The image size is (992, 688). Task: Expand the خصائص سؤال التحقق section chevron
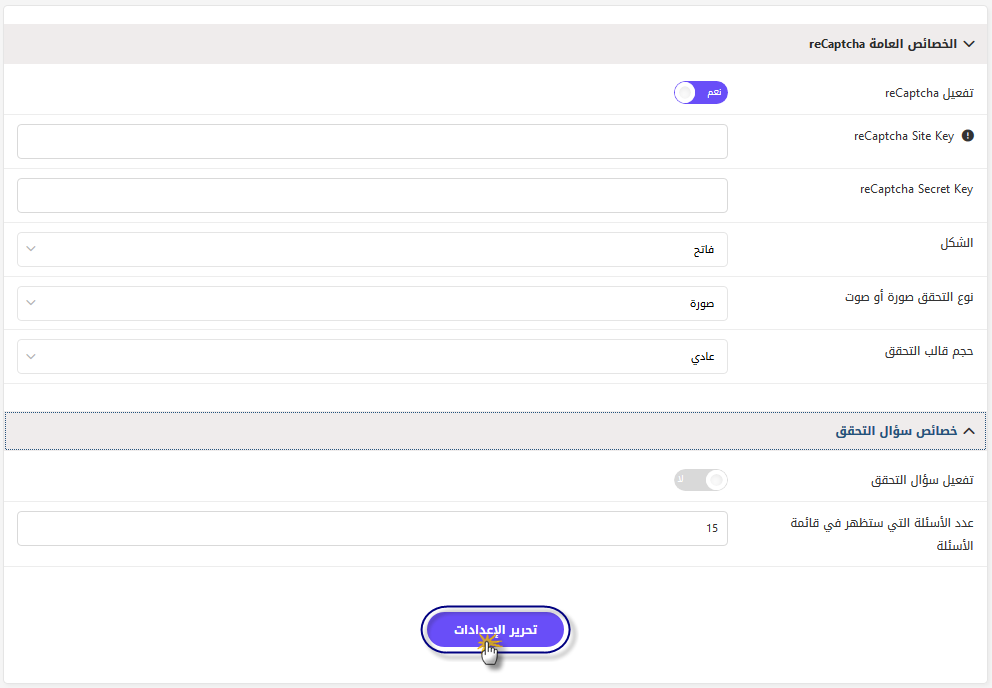tap(969, 431)
